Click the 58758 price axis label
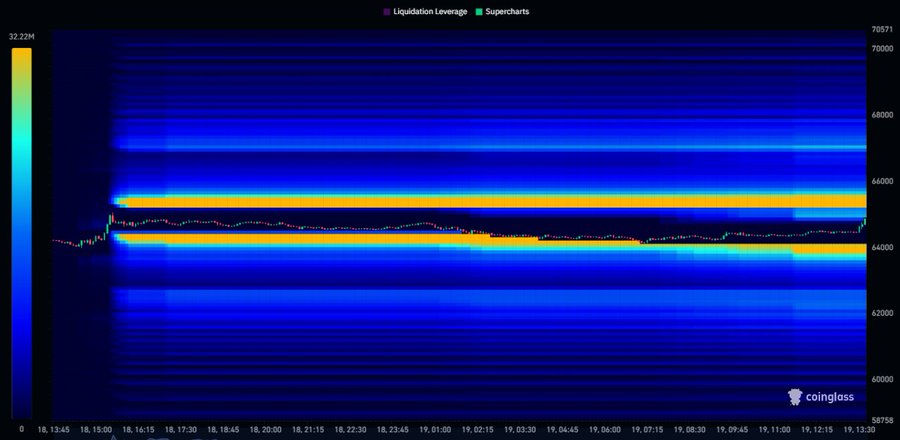This screenshot has height=440, width=900. click(x=882, y=420)
